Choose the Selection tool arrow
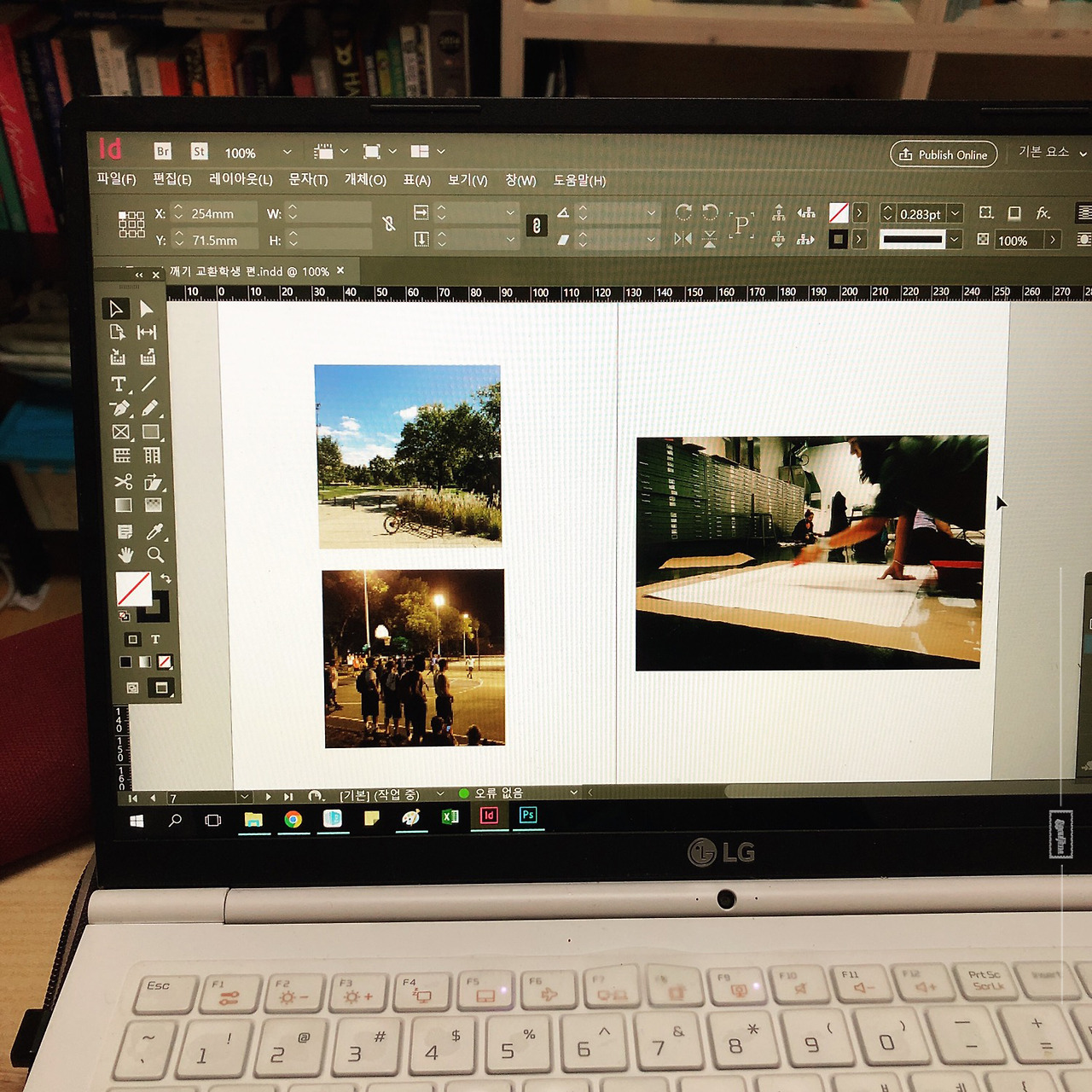The width and height of the screenshot is (1092, 1092). point(116,308)
